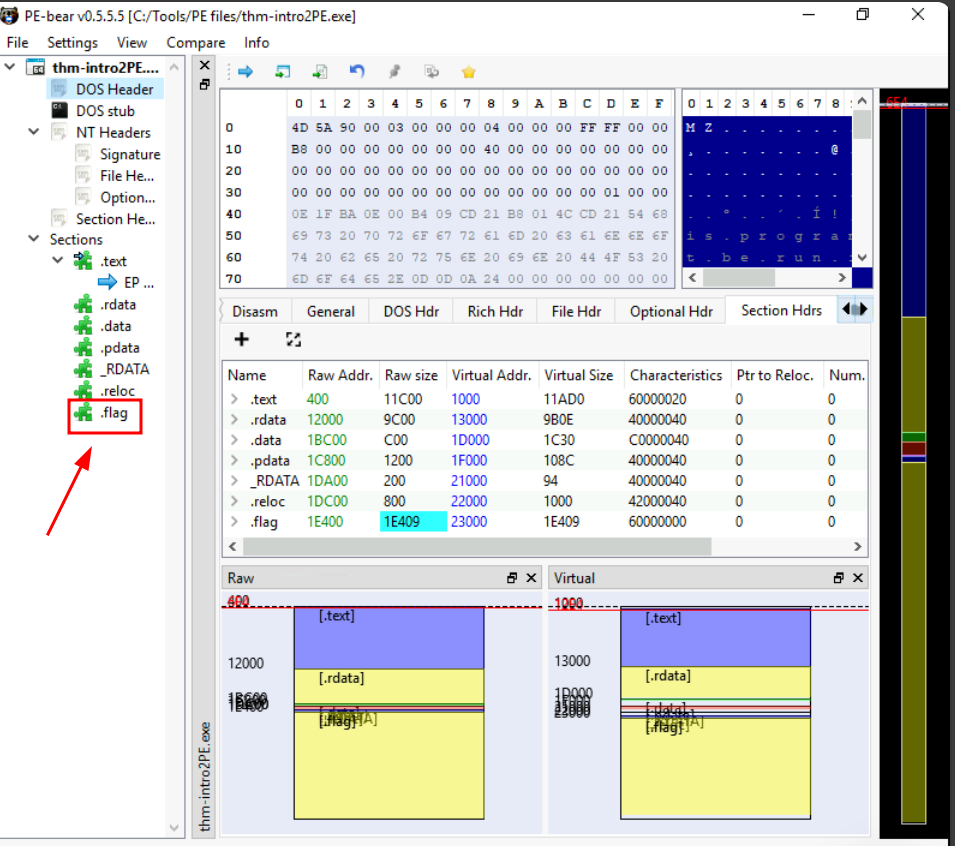
Task: Expand the .text row in section table
Action: [234, 399]
